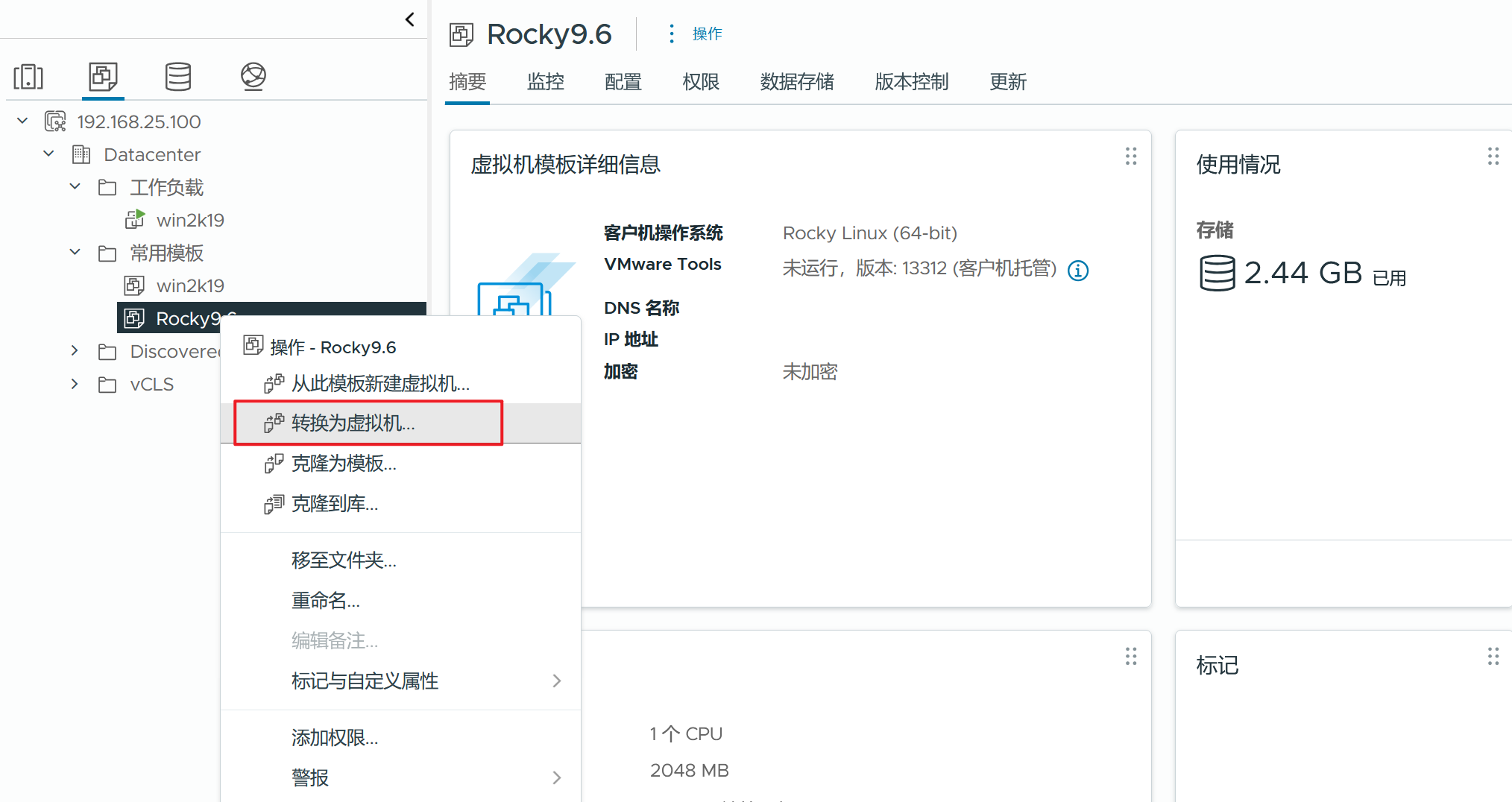Click the vCenter server icon for 192.168.25.100

click(55, 121)
